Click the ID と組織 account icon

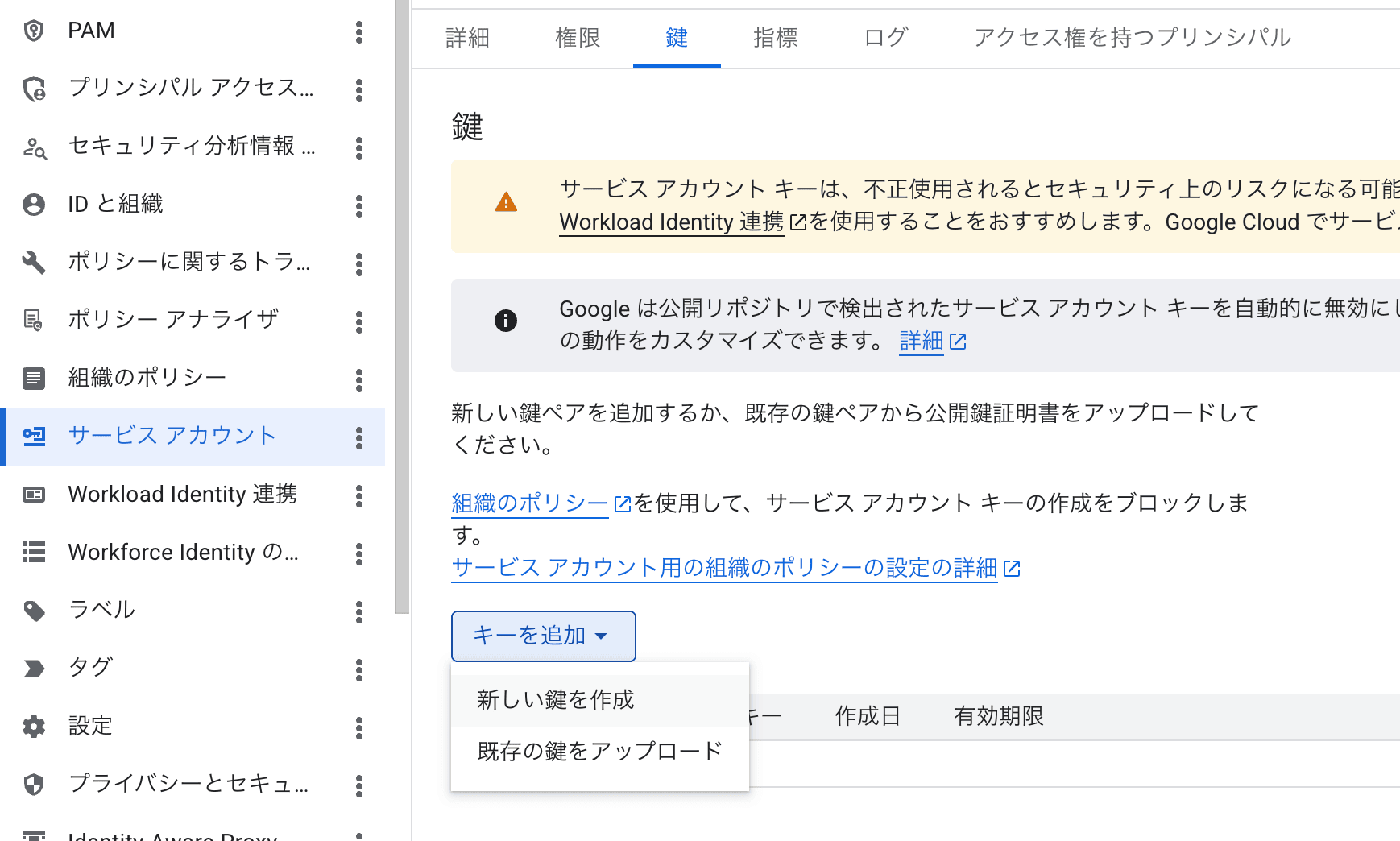click(34, 205)
